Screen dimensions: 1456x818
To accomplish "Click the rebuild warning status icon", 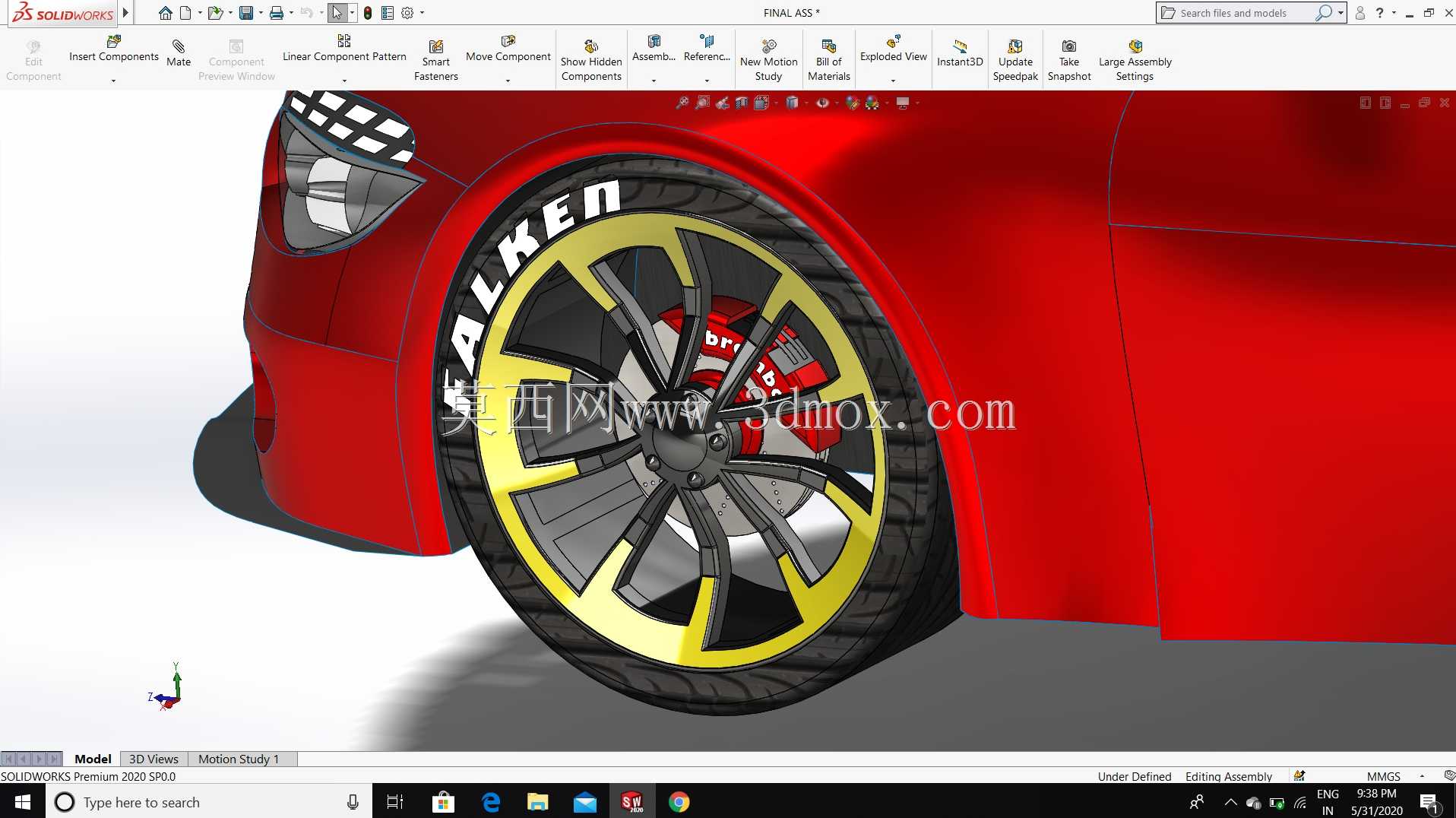I will (x=1299, y=776).
